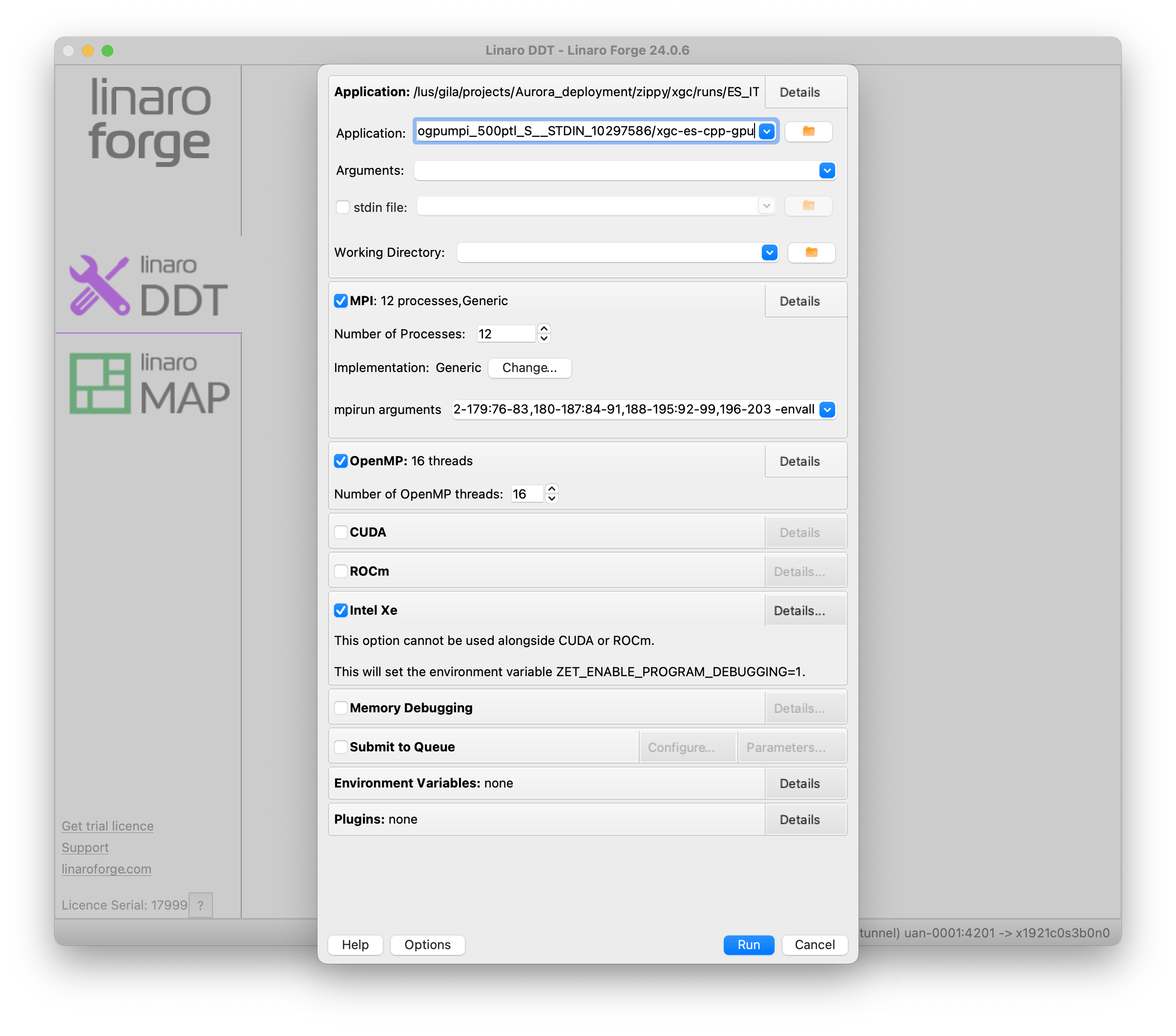Enable Memory Debugging checkbox

(x=340, y=708)
